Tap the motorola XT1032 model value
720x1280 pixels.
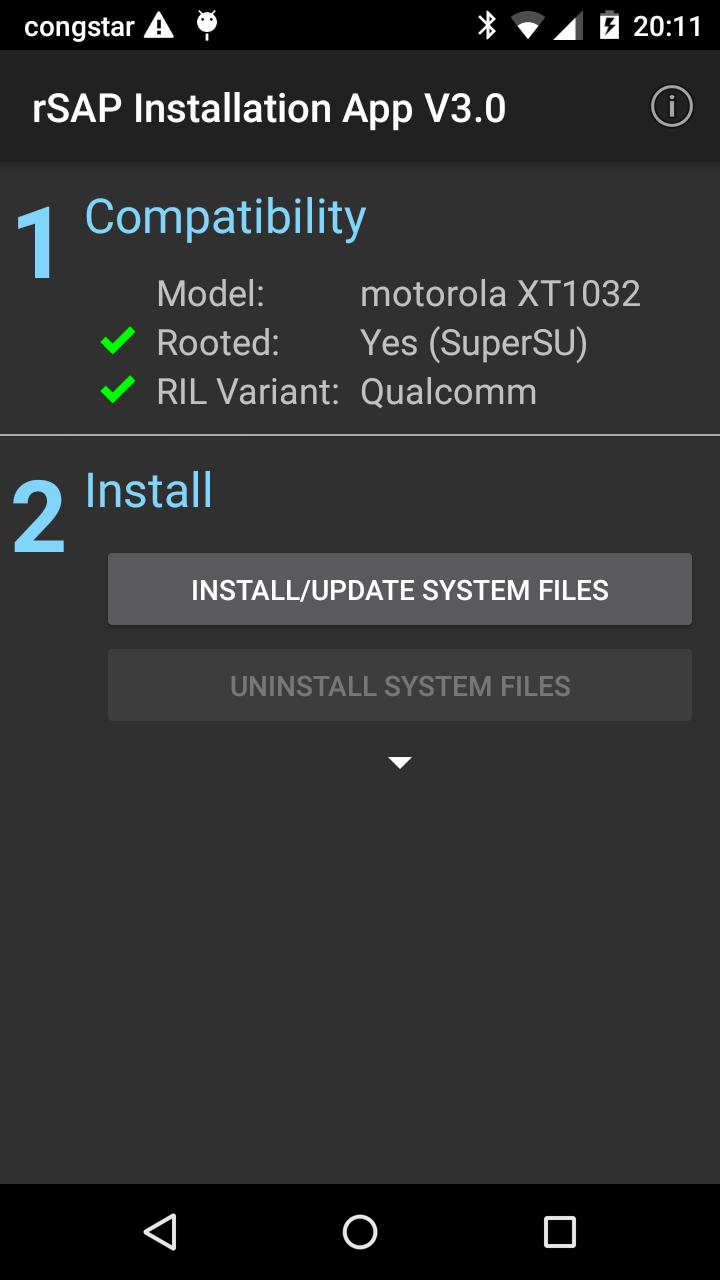pos(500,294)
